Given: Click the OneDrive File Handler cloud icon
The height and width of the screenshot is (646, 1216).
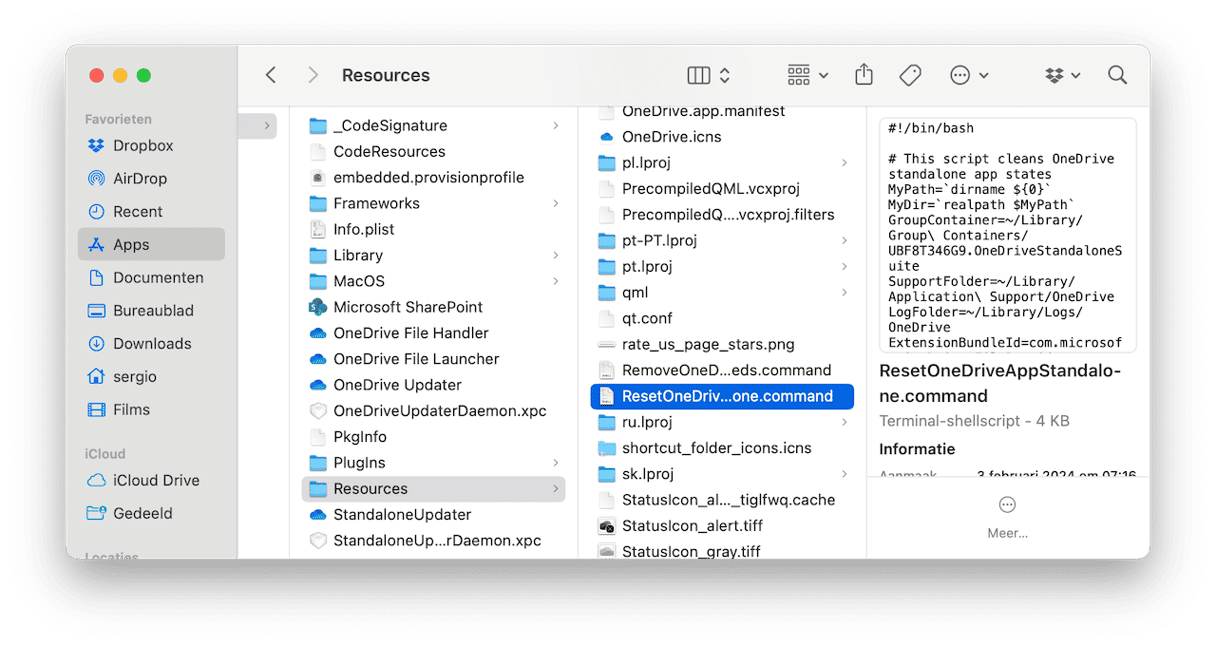Looking at the screenshot, I should point(318,333).
